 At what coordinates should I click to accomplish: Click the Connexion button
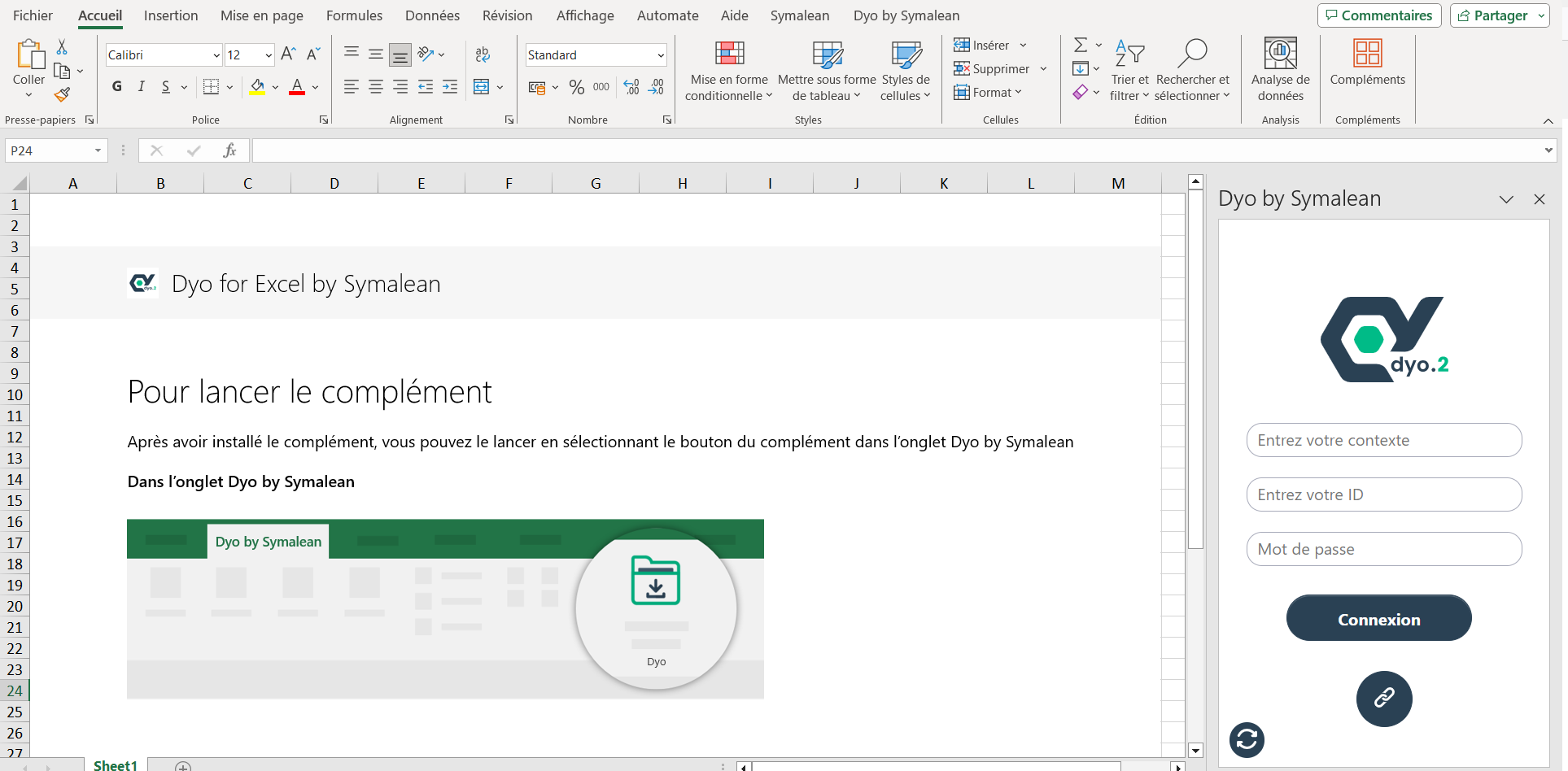pos(1379,619)
